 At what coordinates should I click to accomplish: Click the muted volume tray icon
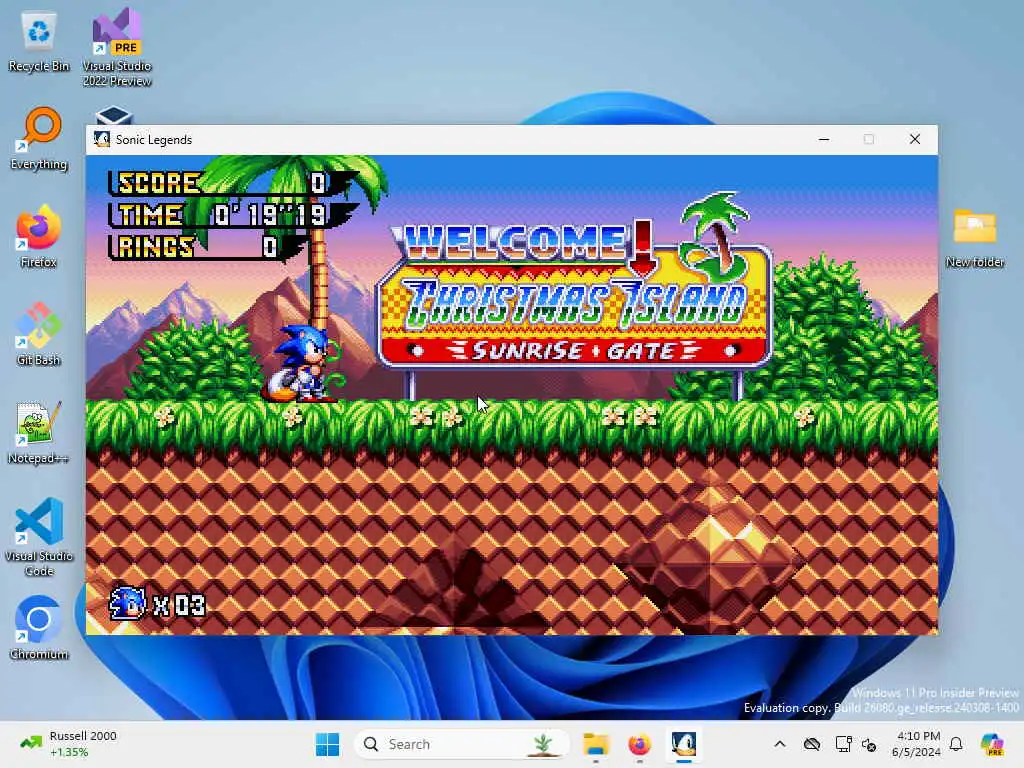pyautogui.click(x=869, y=744)
